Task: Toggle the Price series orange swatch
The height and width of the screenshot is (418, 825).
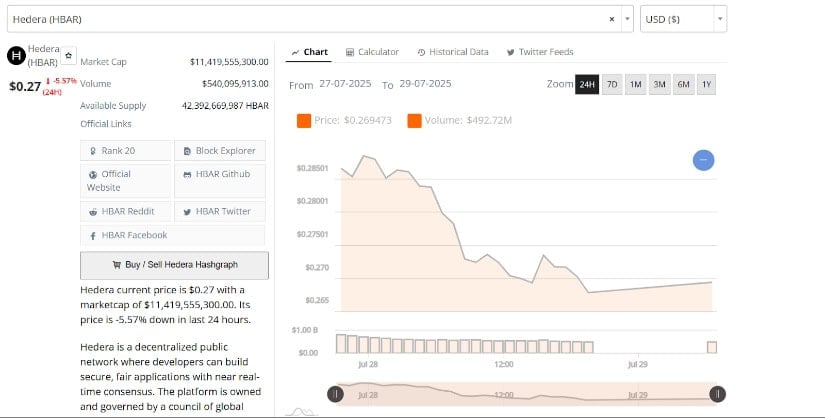Action: click(304, 121)
